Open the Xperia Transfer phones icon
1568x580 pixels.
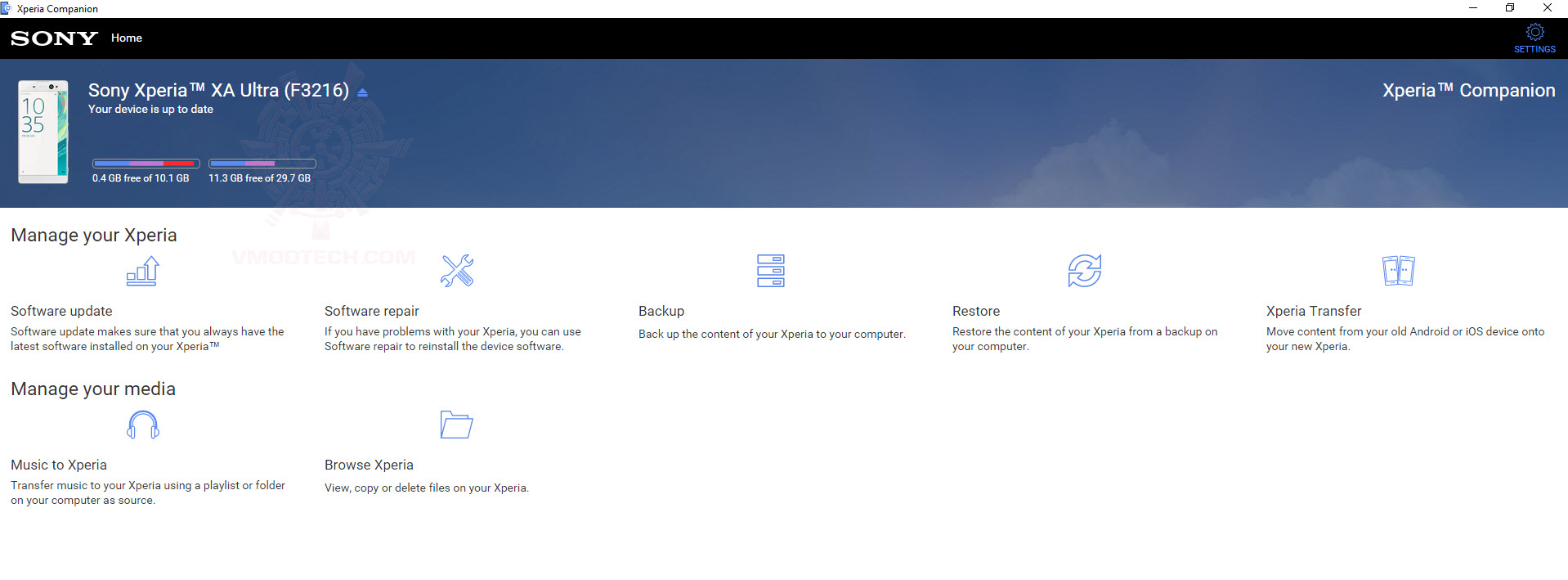(1399, 271)
